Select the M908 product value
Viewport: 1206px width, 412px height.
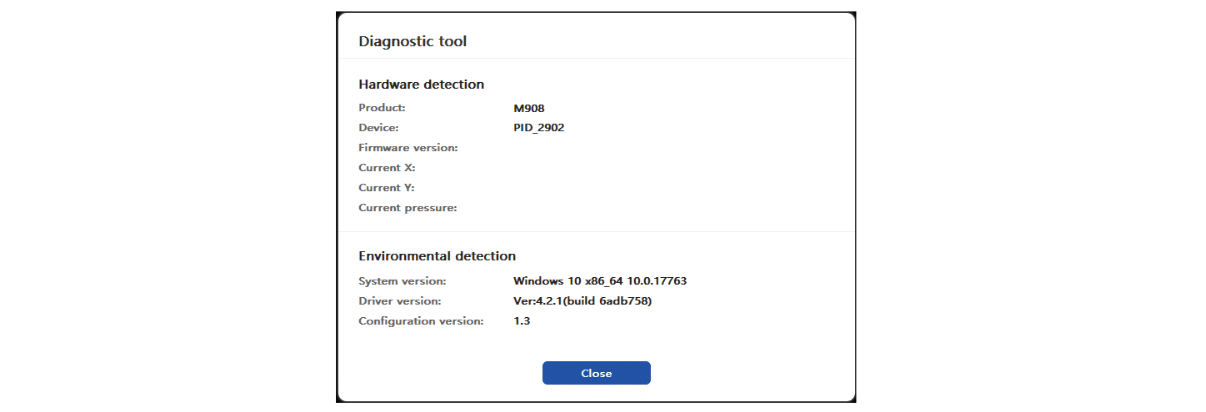coord(528,108)
